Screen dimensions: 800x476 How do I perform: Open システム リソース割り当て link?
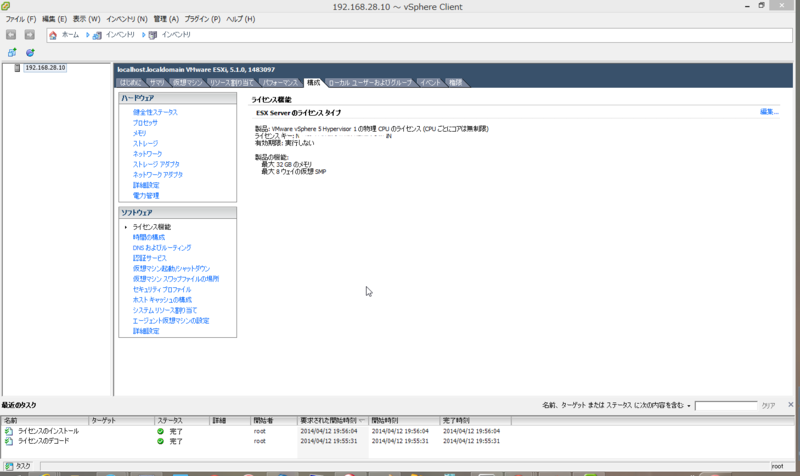click(165, 310)
